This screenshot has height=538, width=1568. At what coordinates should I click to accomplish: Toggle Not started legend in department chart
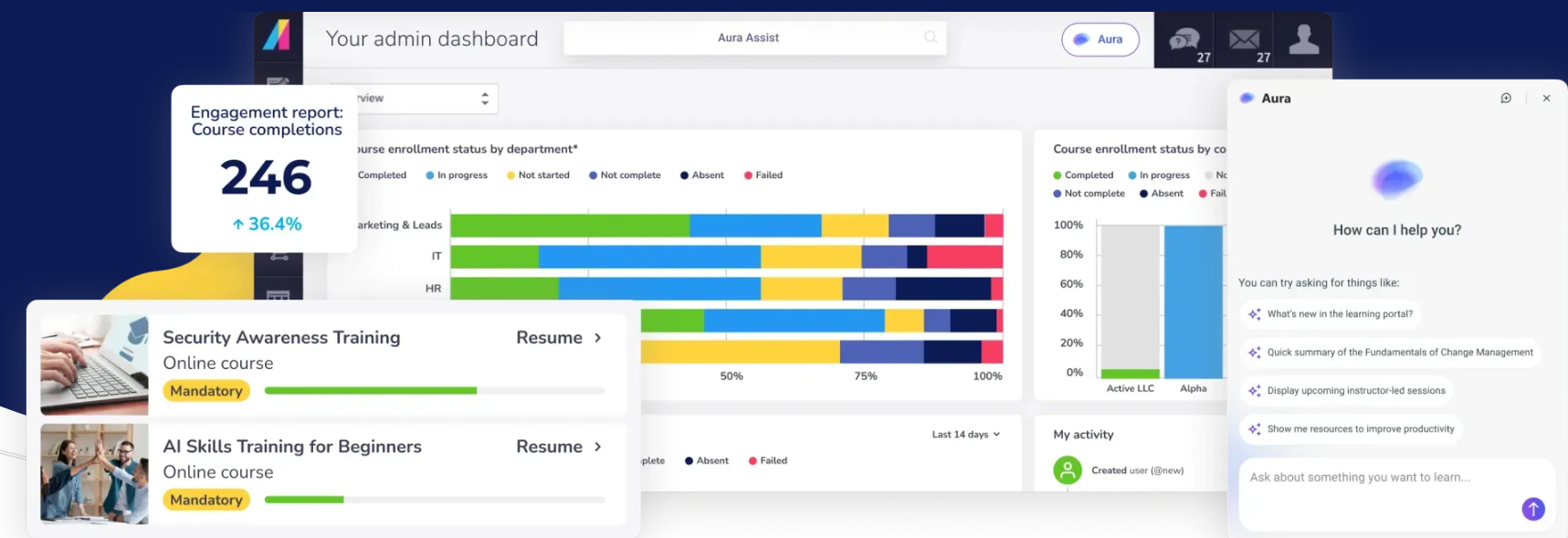pyautogui.click(x=538, y=175)
